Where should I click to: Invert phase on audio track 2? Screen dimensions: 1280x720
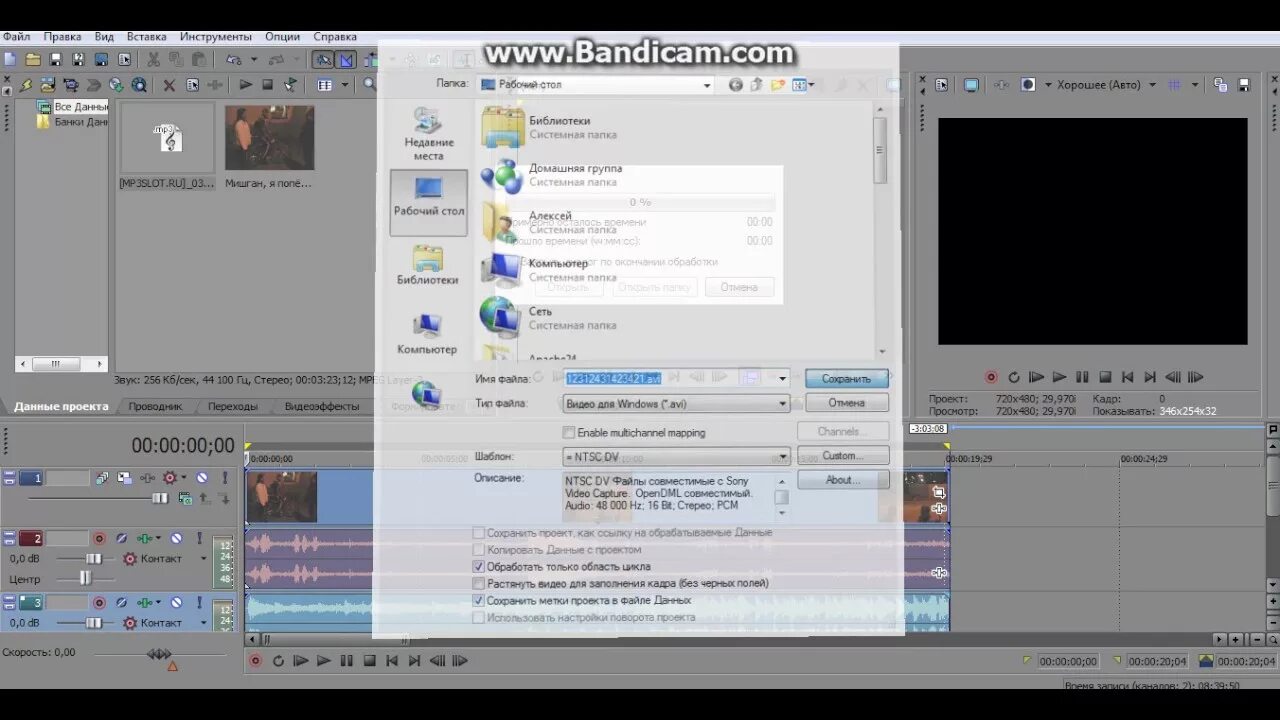tap(121, 538)
